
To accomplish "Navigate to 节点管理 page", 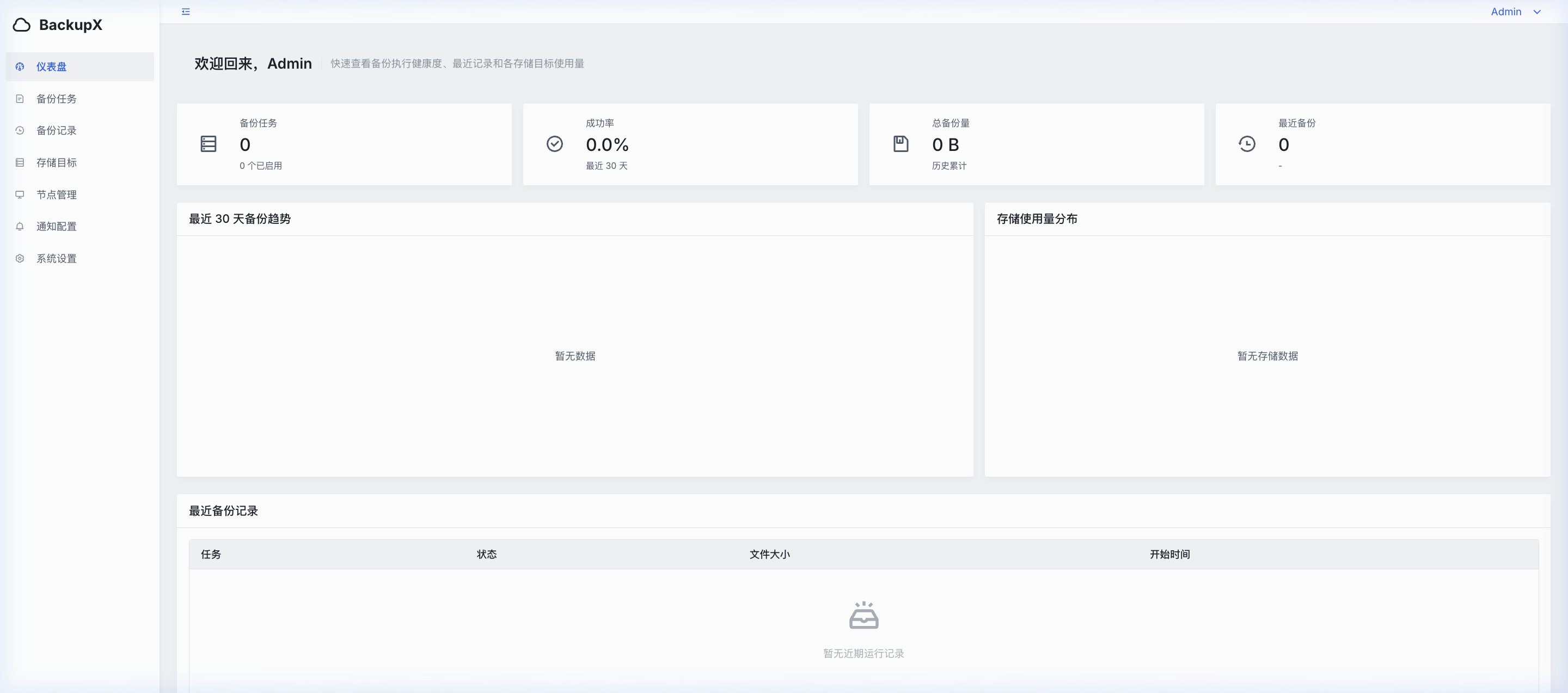I will click(56, 195).
